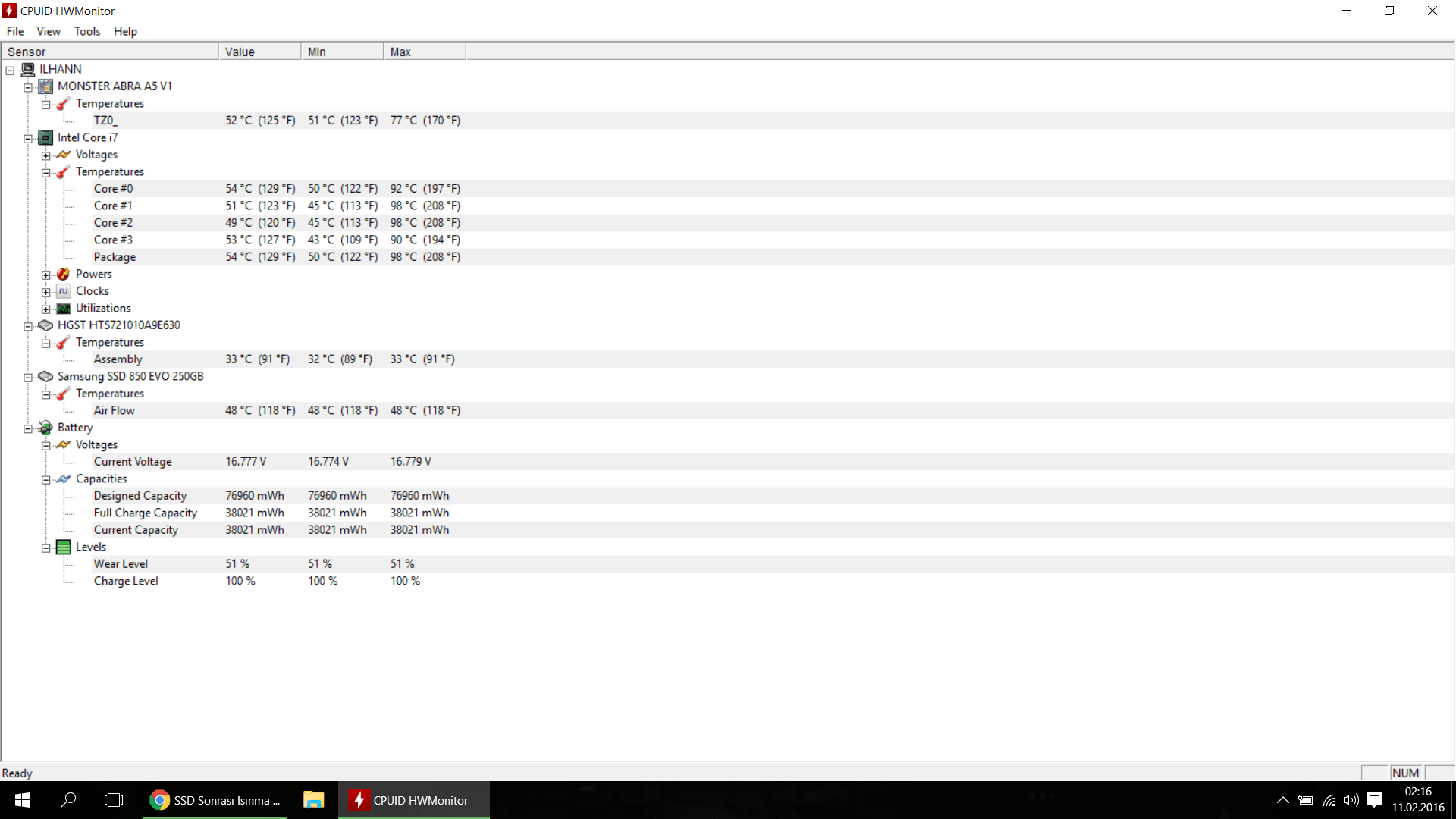Click the Utilizations graph icon
Viewport: 1456px width, 819px height.
[64, 309]
